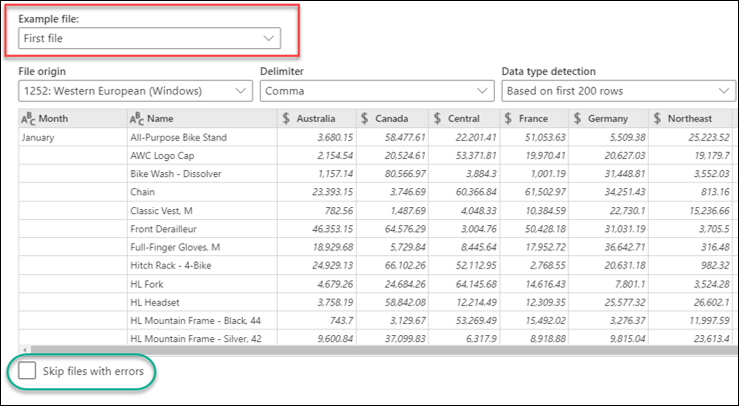The image size is (739, 406).
Task: Select the France column header
Action: (x=534, y=118)
